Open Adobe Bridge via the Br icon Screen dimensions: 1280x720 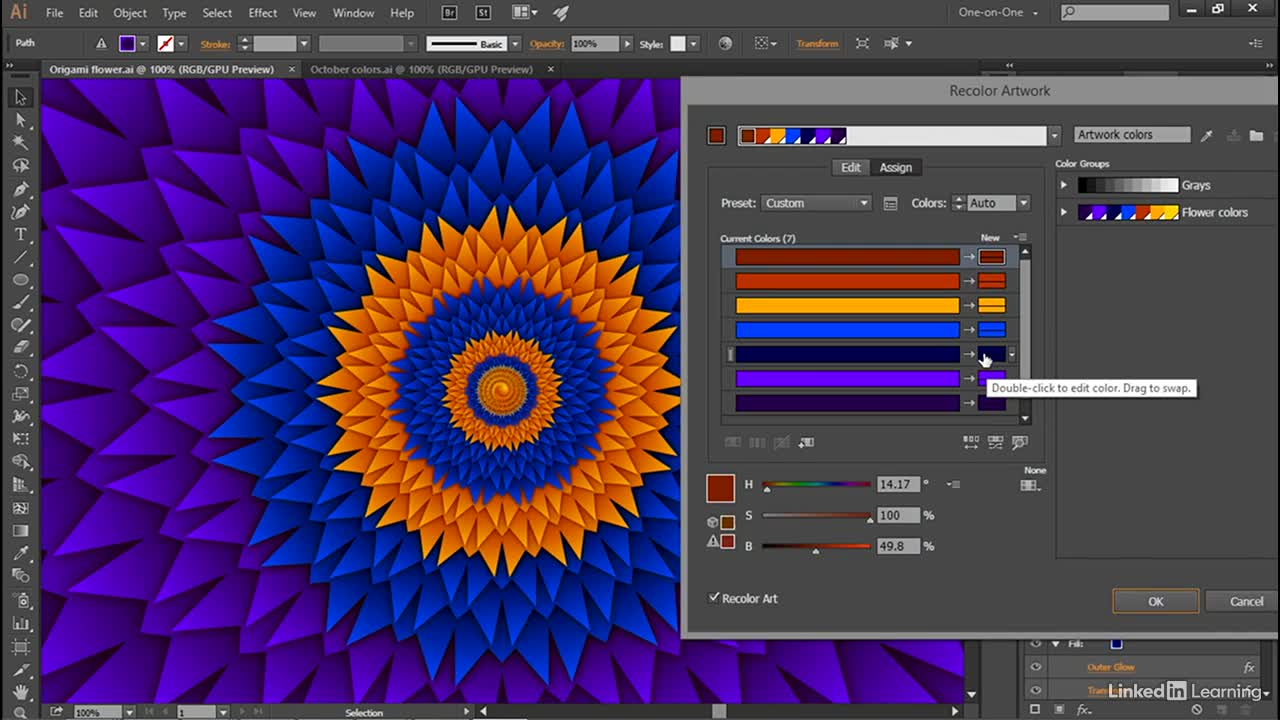pos(452,13)
